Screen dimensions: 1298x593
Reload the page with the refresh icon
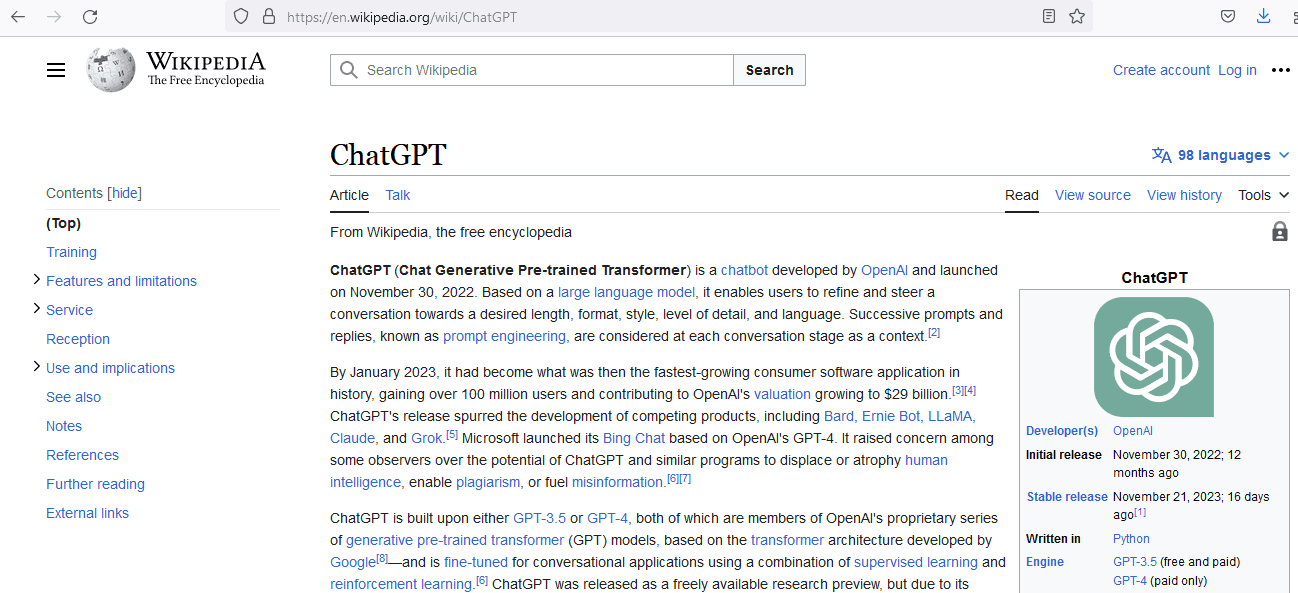(90, 17)
